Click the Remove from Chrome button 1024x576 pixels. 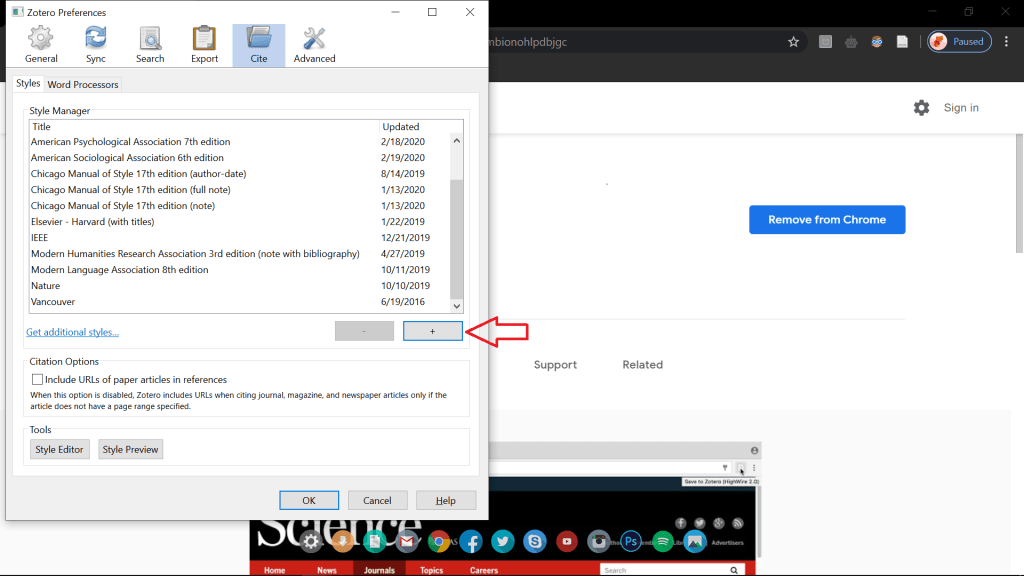point(826,220)
